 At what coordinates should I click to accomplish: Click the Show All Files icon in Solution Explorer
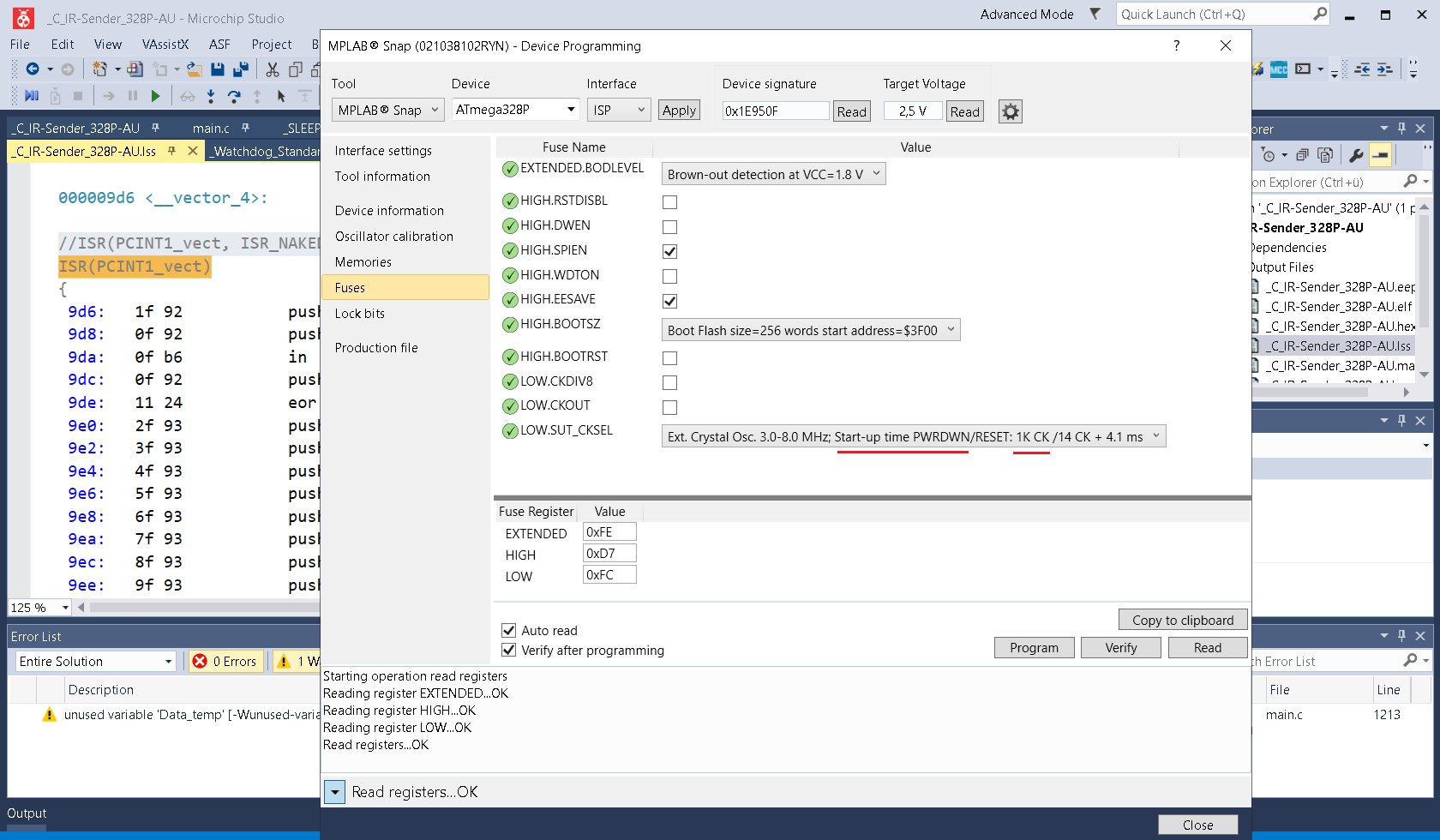coord(1325,155)
